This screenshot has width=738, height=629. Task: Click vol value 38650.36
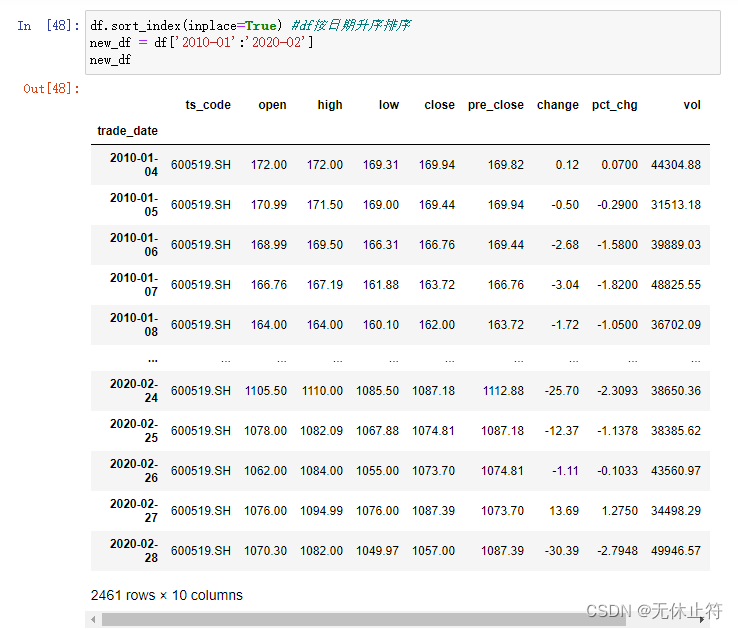click(x=676, y=391)
